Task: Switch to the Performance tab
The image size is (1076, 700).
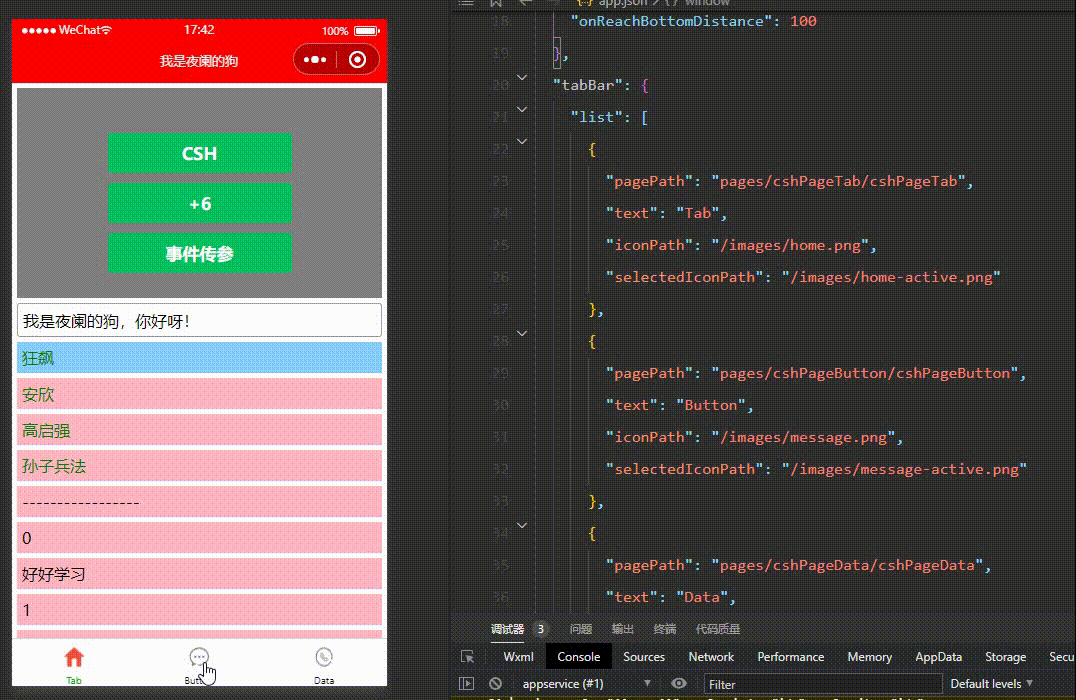Action: pyautogui.click(x=791, y=657)
